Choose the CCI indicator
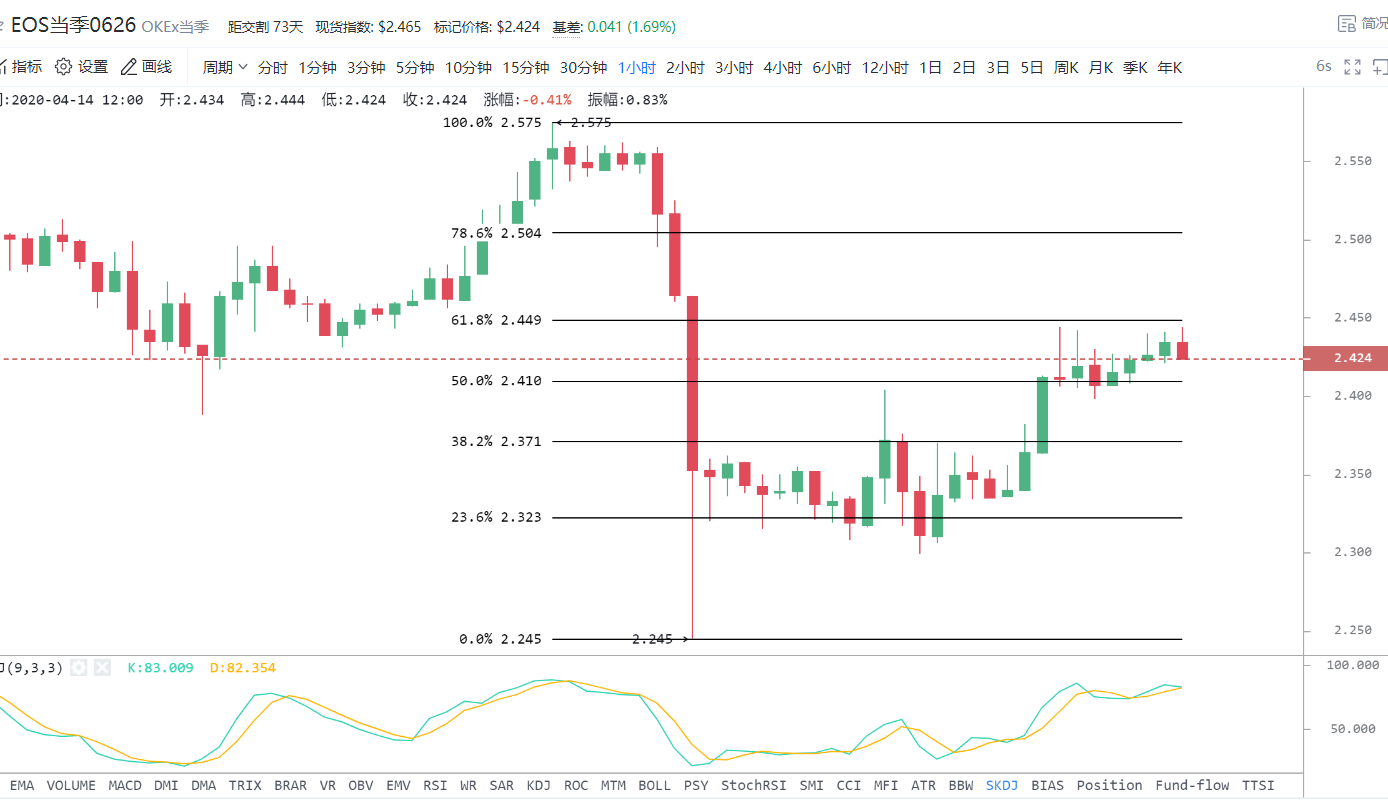 tap(849, 785)
